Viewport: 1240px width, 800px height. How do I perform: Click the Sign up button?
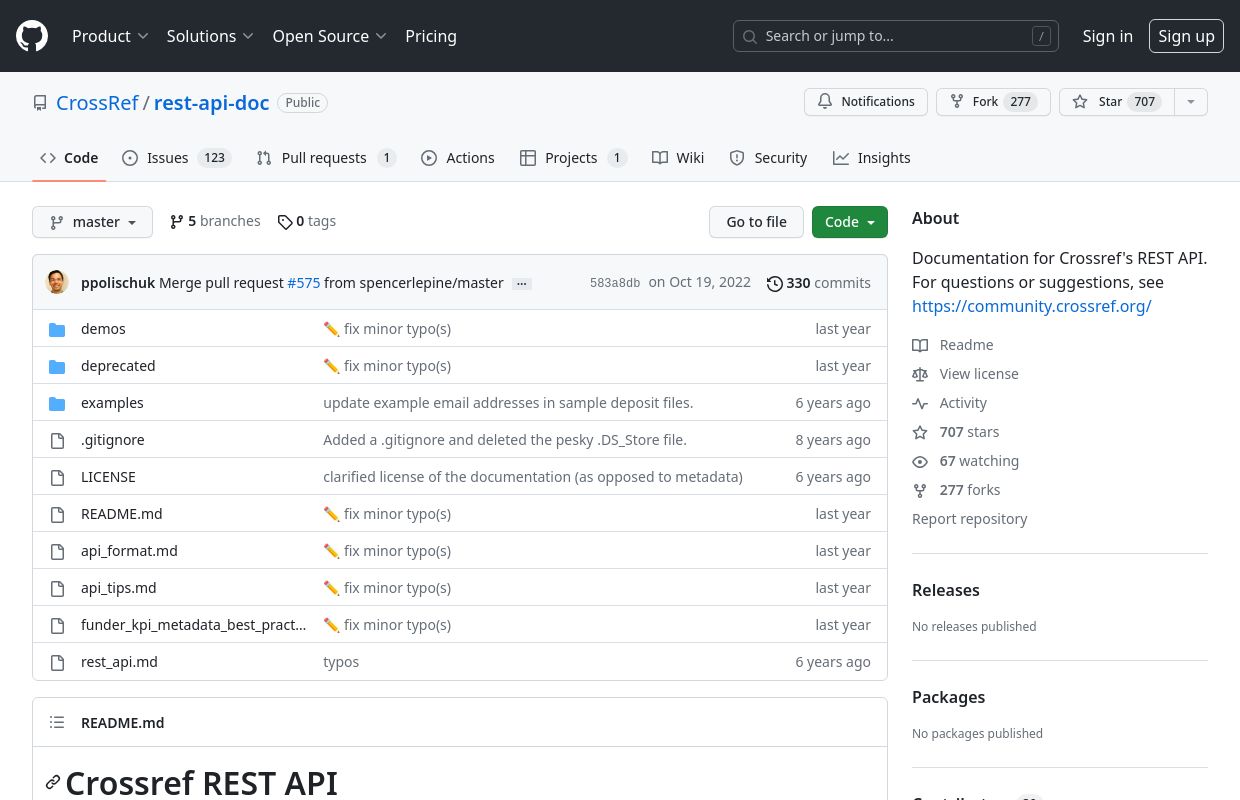[x=1186, y=36]
